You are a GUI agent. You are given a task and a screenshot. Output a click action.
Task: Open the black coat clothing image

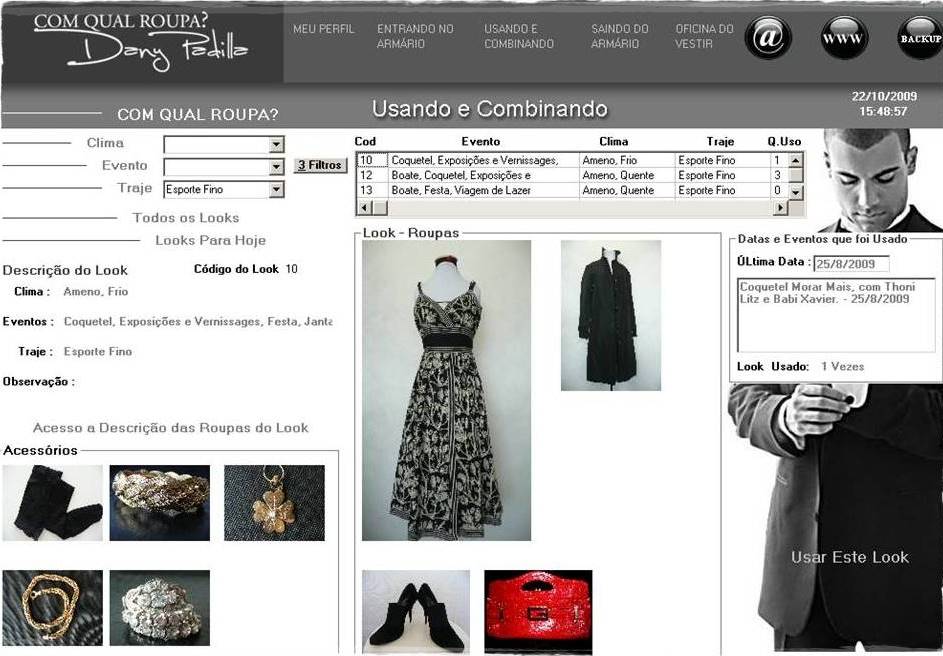coord(610,315)
